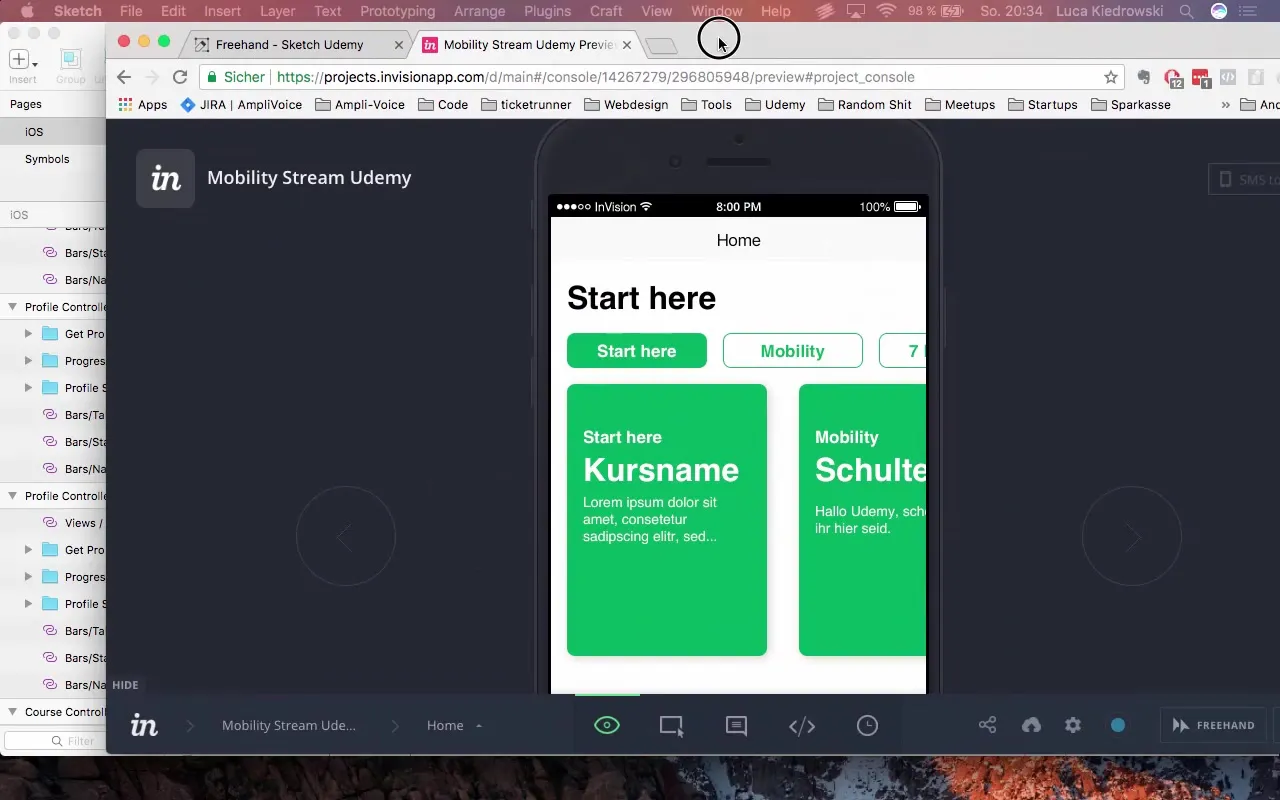Open the Ampli-Voice bookmarks folder
This screenshot has height=800, width=1280.
click(360, 104)
